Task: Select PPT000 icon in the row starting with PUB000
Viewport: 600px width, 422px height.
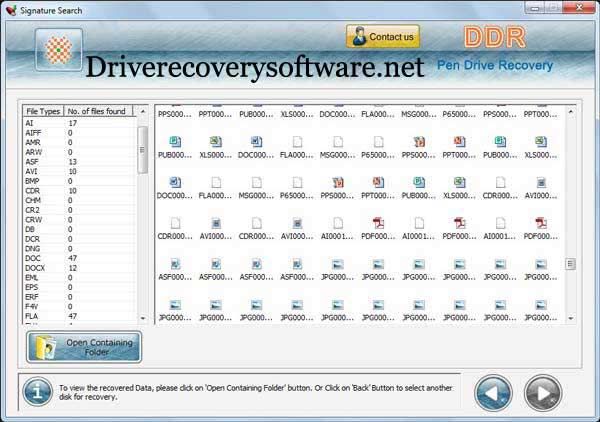Action: coord(460,142)
